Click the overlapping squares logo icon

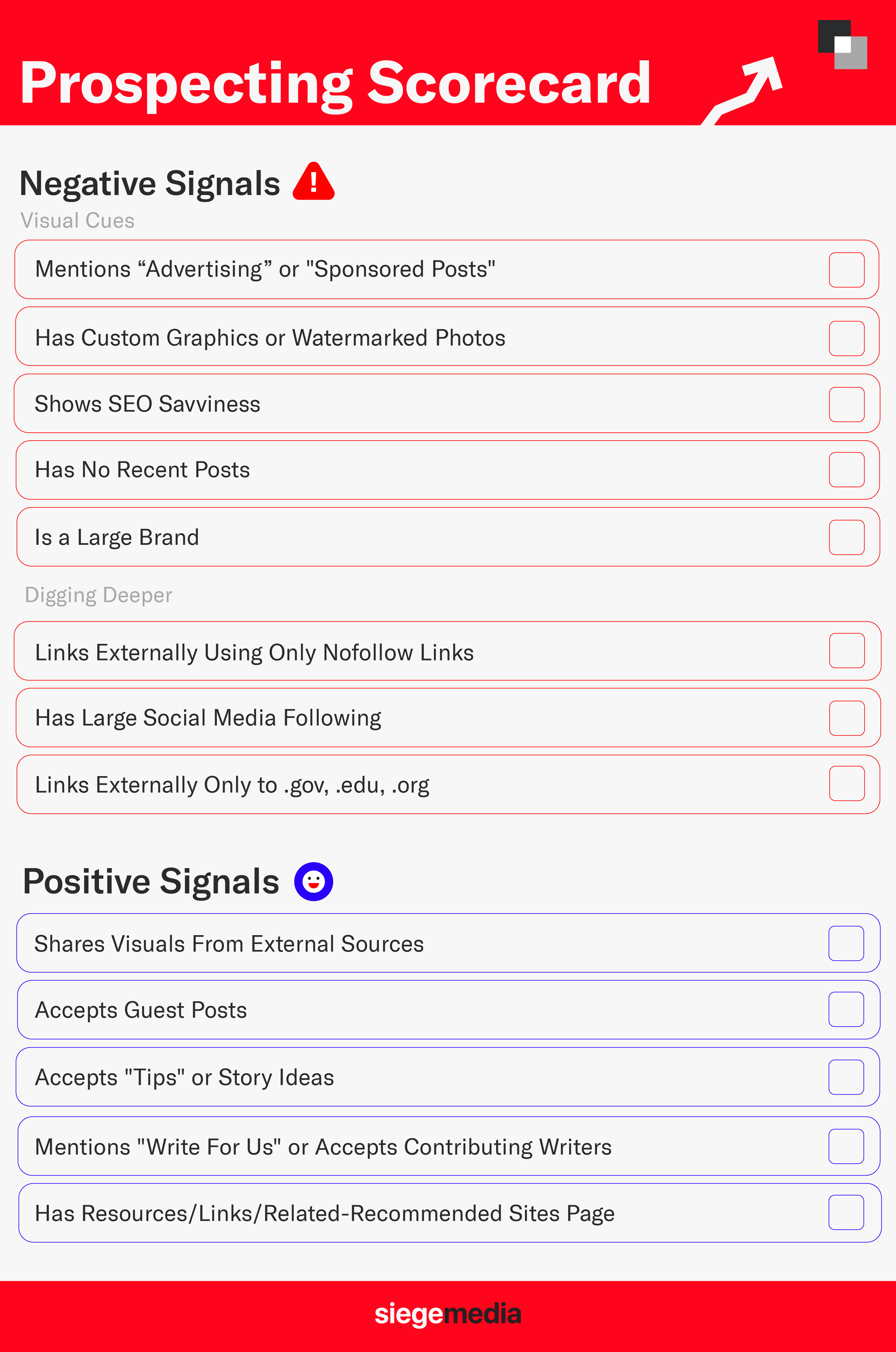click(842, 44)
